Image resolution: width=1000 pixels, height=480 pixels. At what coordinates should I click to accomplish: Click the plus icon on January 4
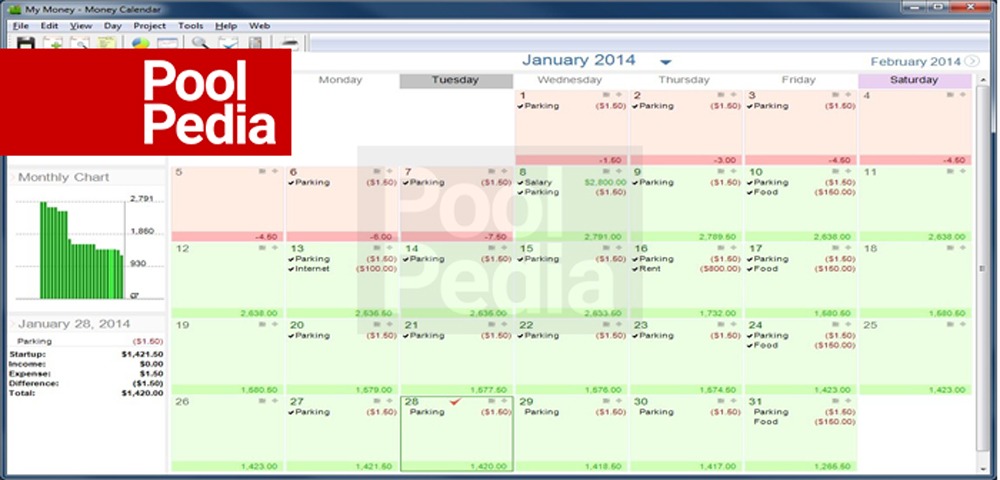pyautogui.click(x=963, y=96)
